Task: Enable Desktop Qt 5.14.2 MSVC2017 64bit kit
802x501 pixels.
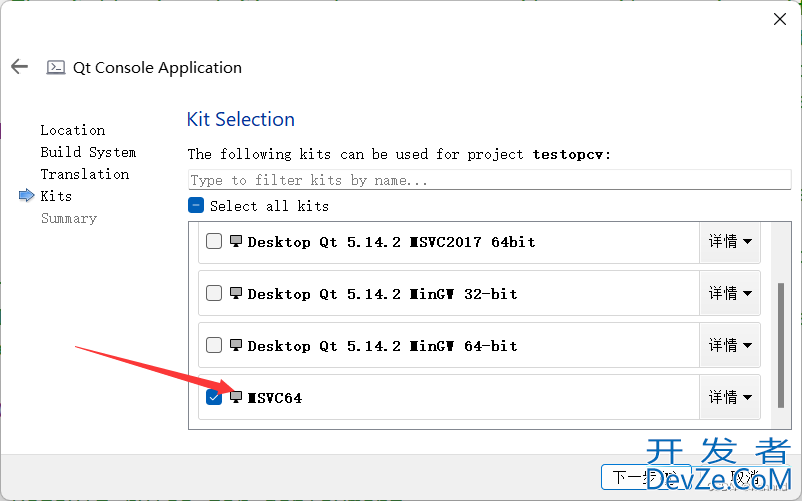Action: click(214, 241)
